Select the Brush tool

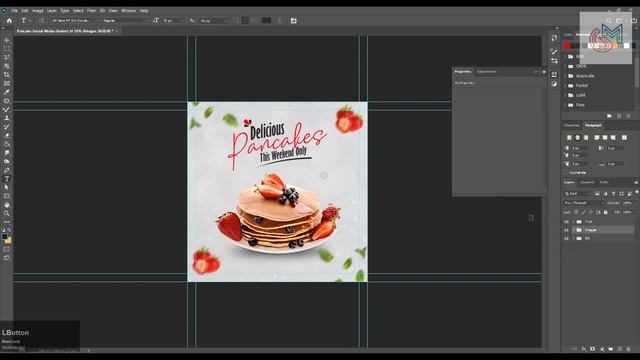coord(7,109)
